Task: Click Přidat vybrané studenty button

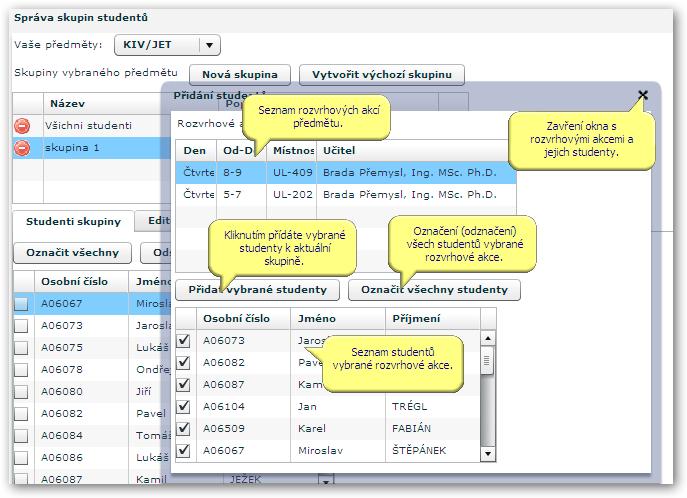Action: click(258, 290)
